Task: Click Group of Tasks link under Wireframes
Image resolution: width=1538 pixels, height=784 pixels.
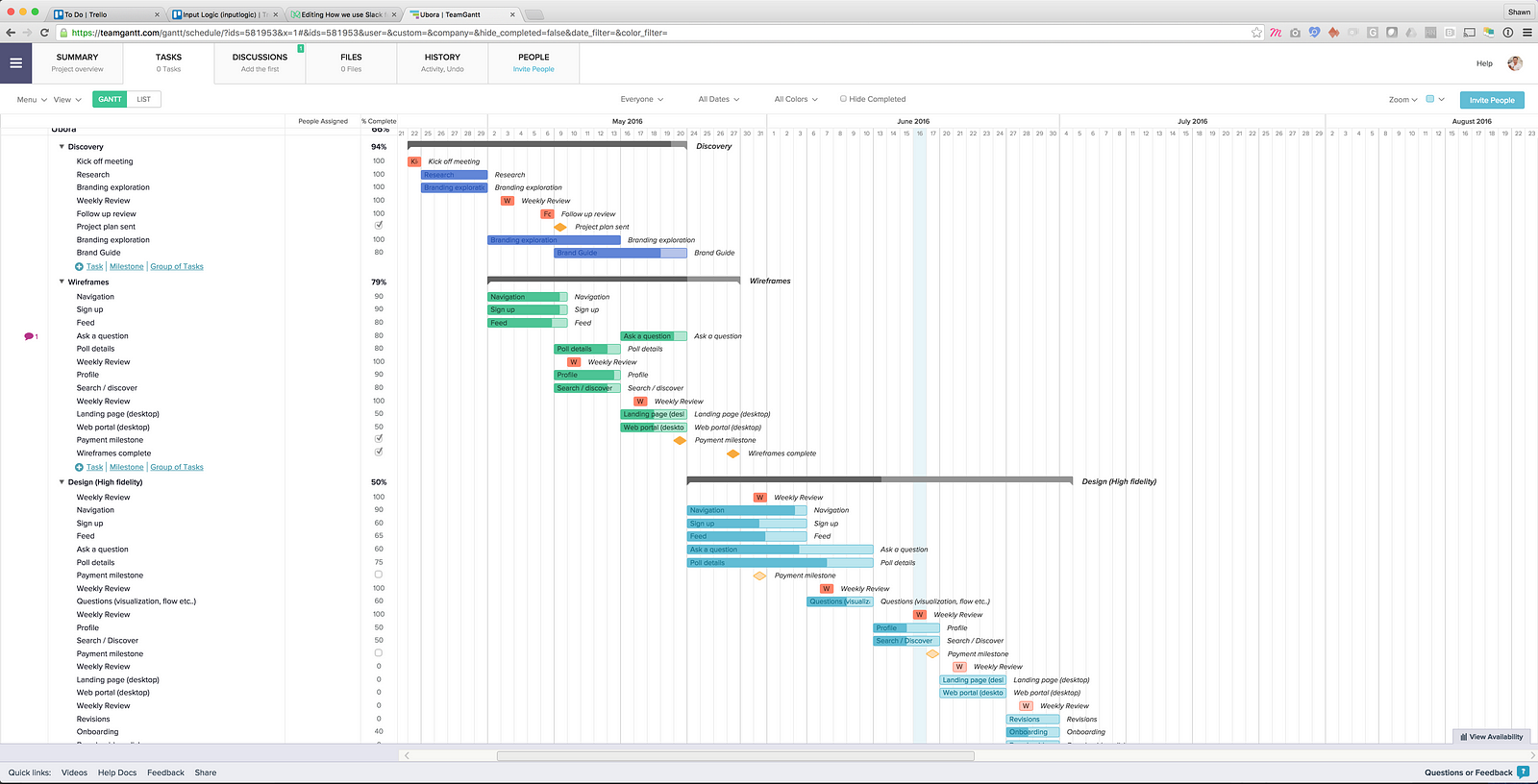Action: pos(177,468)
